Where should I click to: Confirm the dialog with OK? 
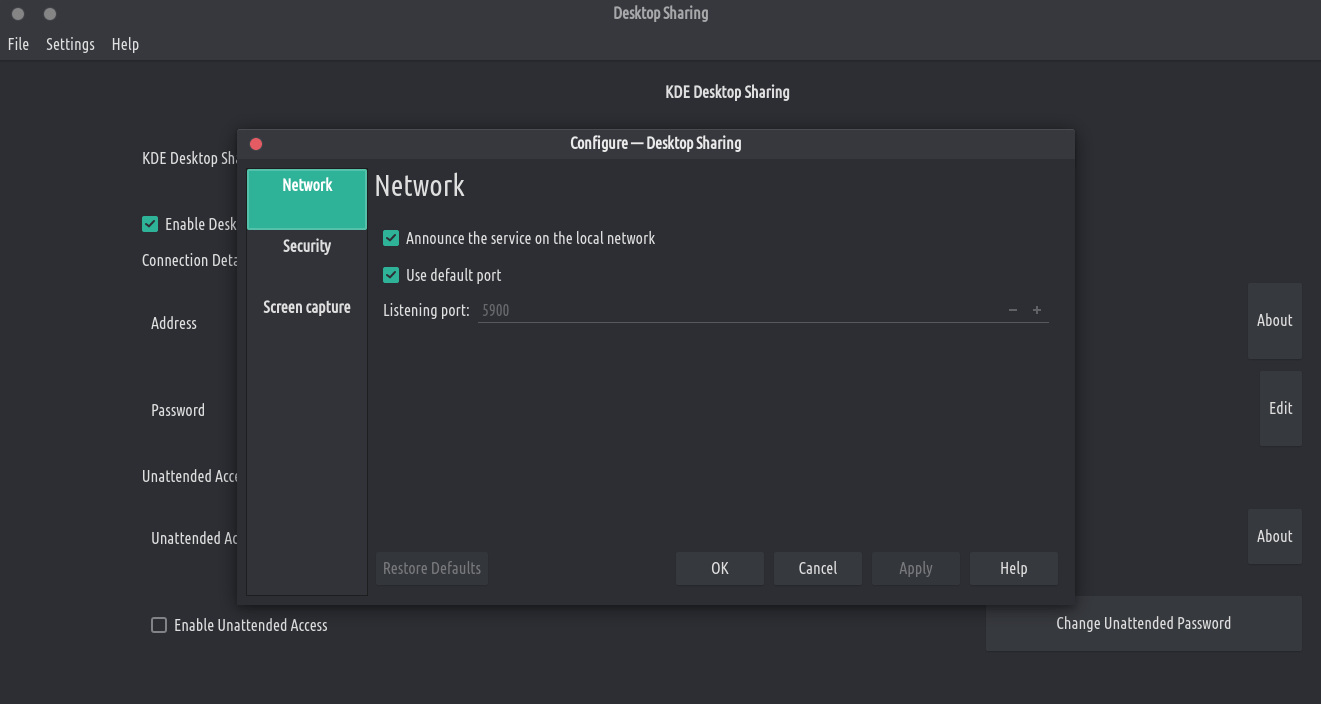coord(720,568)
